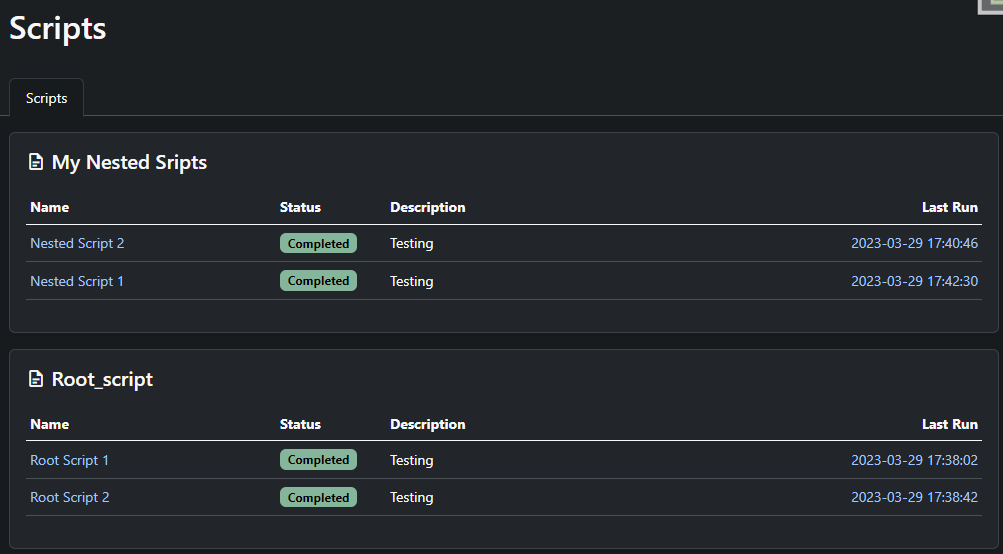Image resolution: width=1003 pixels, height=554 pixels.
Task: Click the Scripts page title
Action: tap(58, 29)
